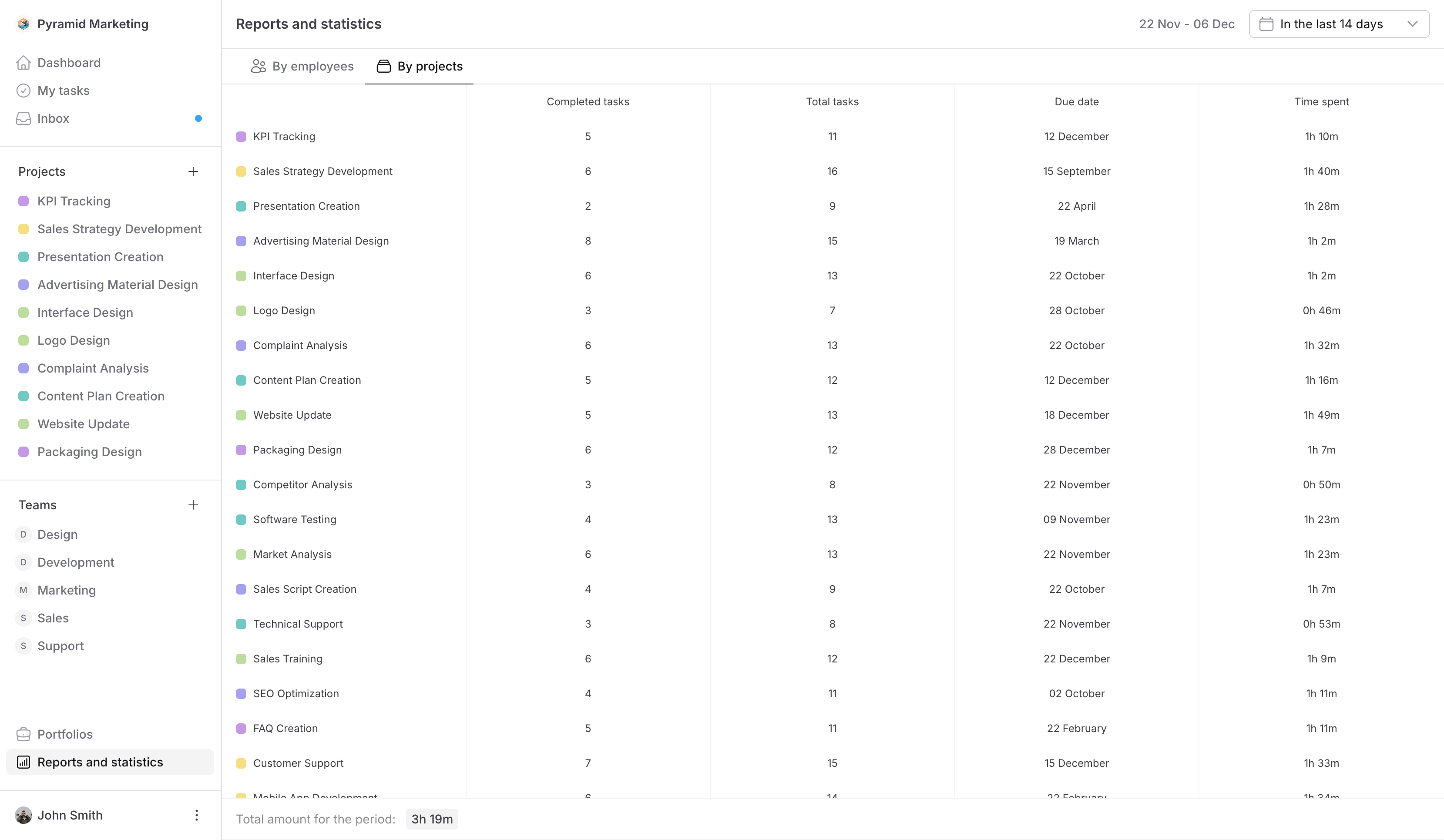The image size is (1444, 840).
Task: Select the Design team avatar badge
Action: coord(23,534)
